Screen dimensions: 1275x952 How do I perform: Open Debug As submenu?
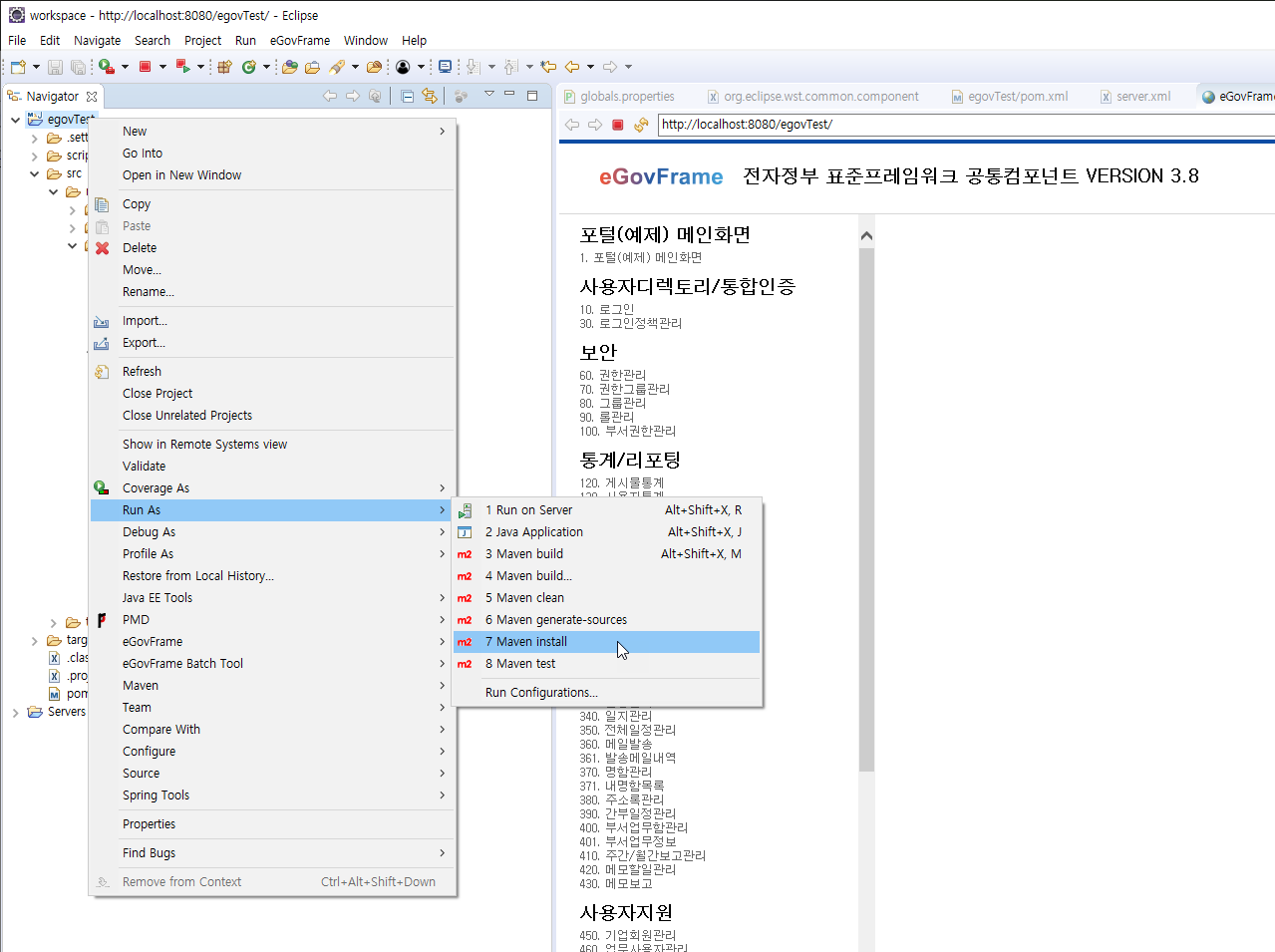(x=271, y=532)
